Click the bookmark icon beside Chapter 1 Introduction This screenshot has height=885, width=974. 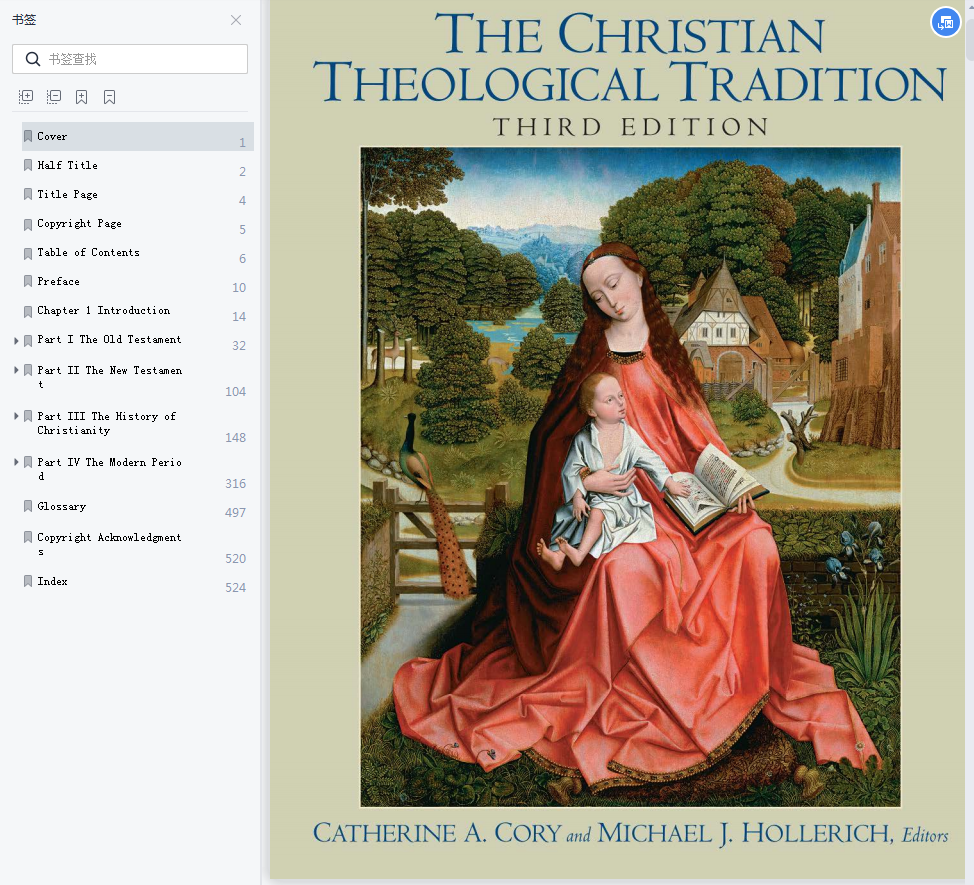[28, 311]
